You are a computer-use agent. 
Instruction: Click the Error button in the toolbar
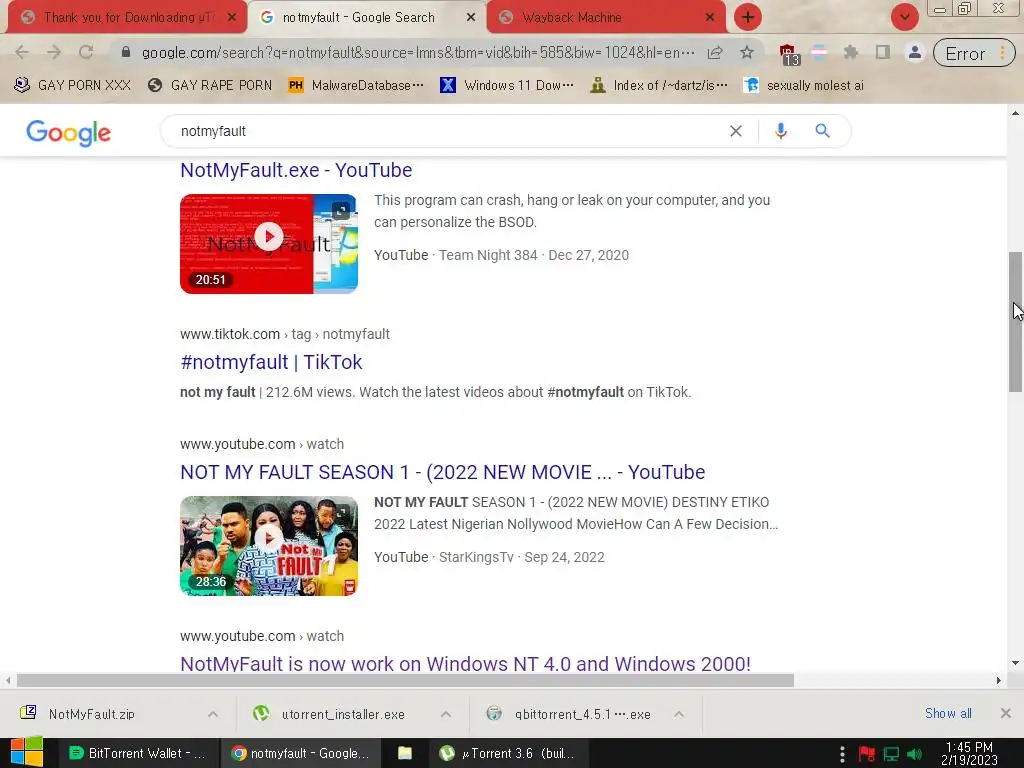click(974, 53)
